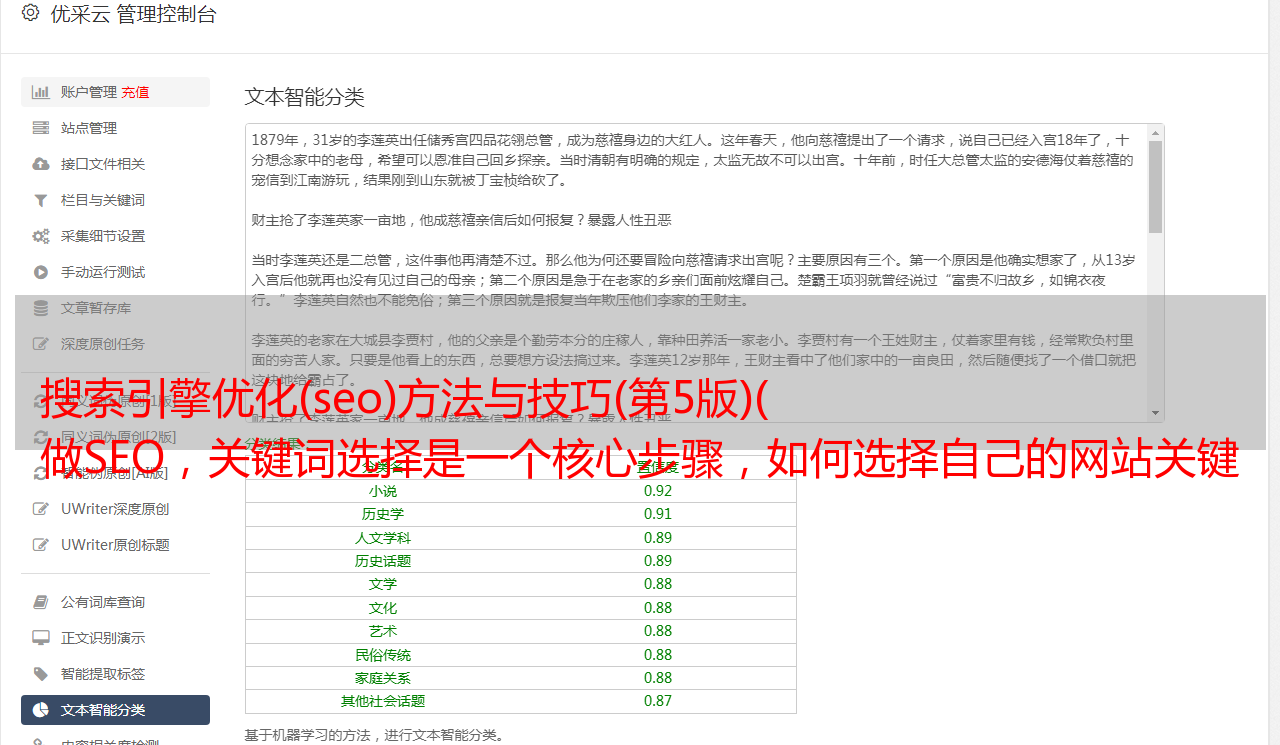Viewport: 1280px width, 745px height.
Task: Click the book icon for 公有词库查询
Action: 41,602
